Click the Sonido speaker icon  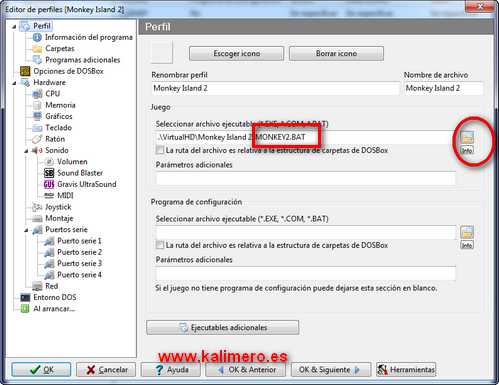coord(37,151)
